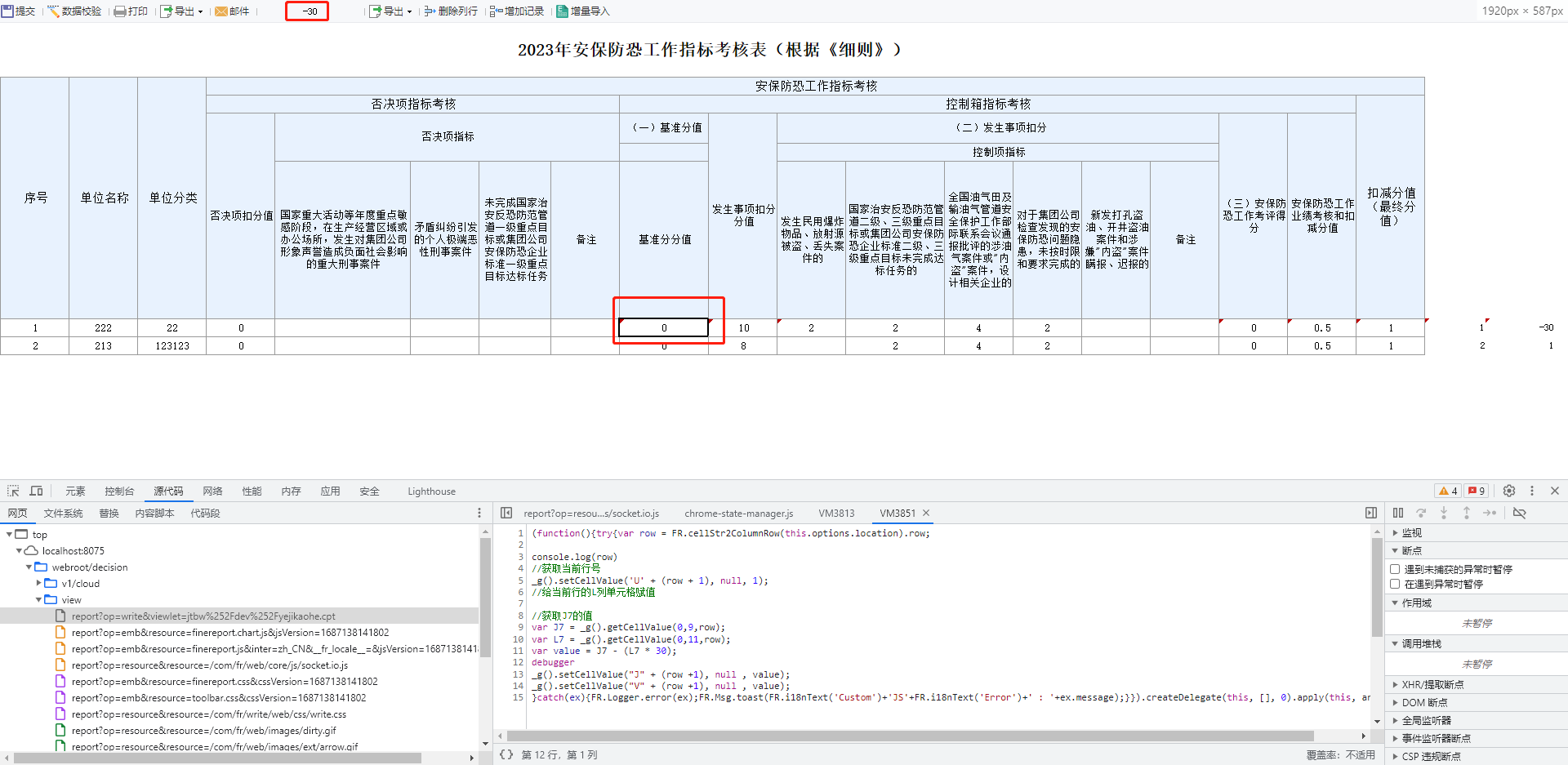
Task: Click the 提交 submit toolbar icon
Action: coord(18,11)
